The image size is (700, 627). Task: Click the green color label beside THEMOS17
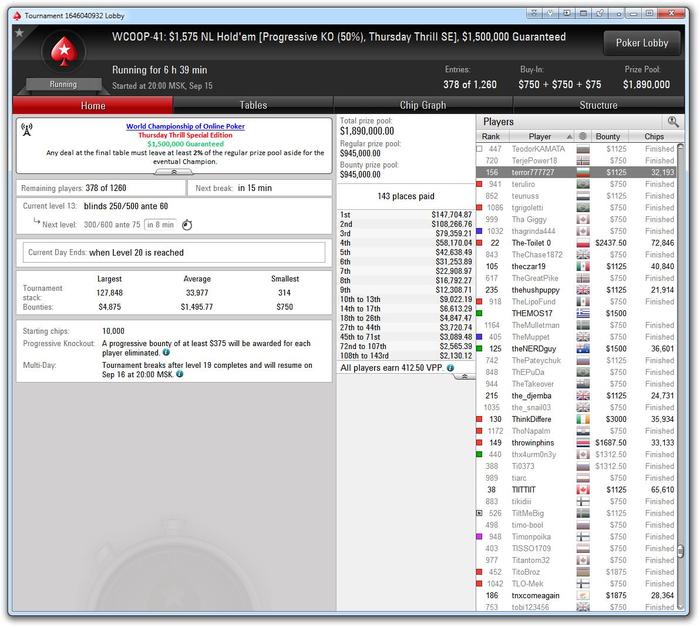pos(479,314)
